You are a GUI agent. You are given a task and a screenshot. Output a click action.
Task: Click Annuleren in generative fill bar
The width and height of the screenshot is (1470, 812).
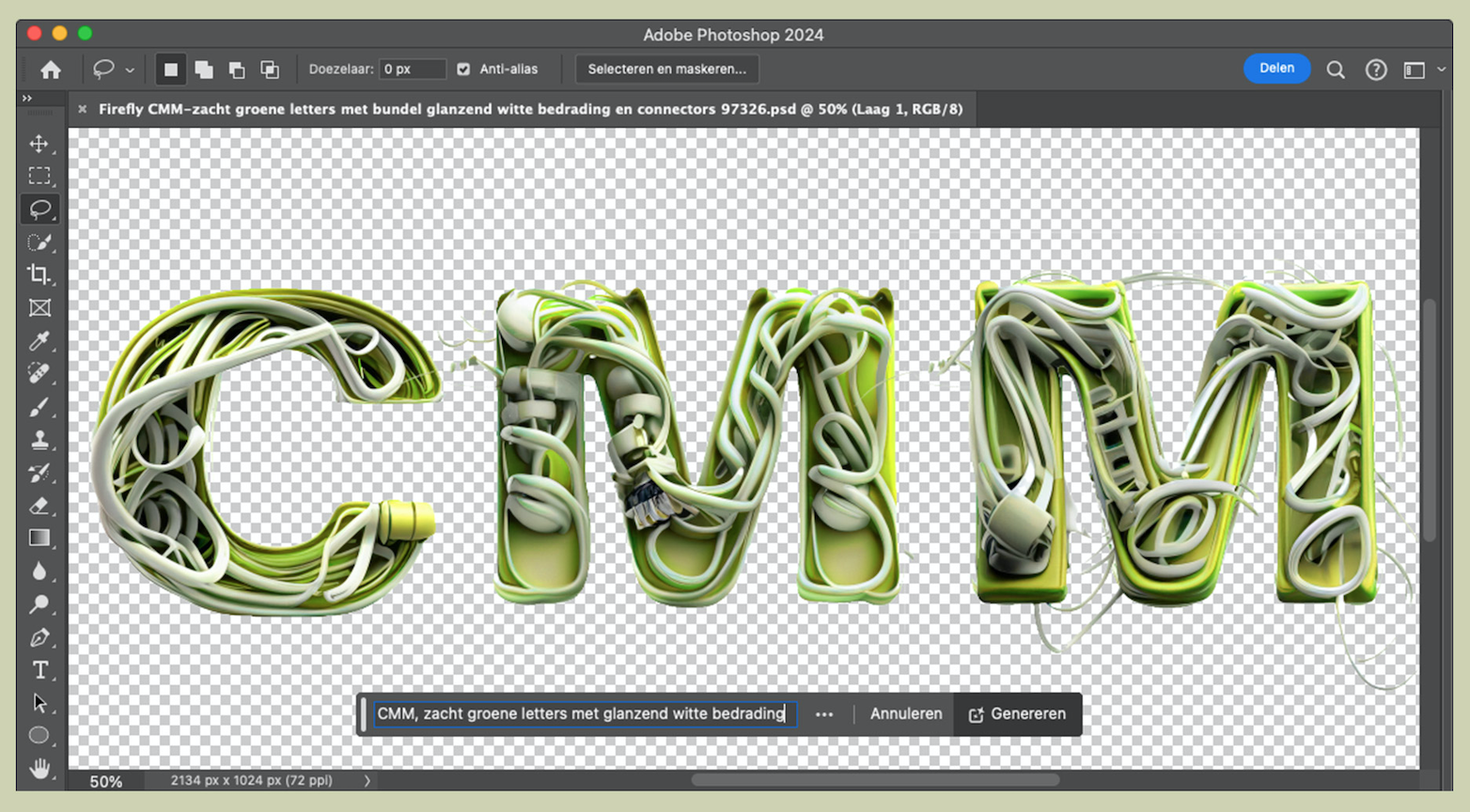pos(905,714)
